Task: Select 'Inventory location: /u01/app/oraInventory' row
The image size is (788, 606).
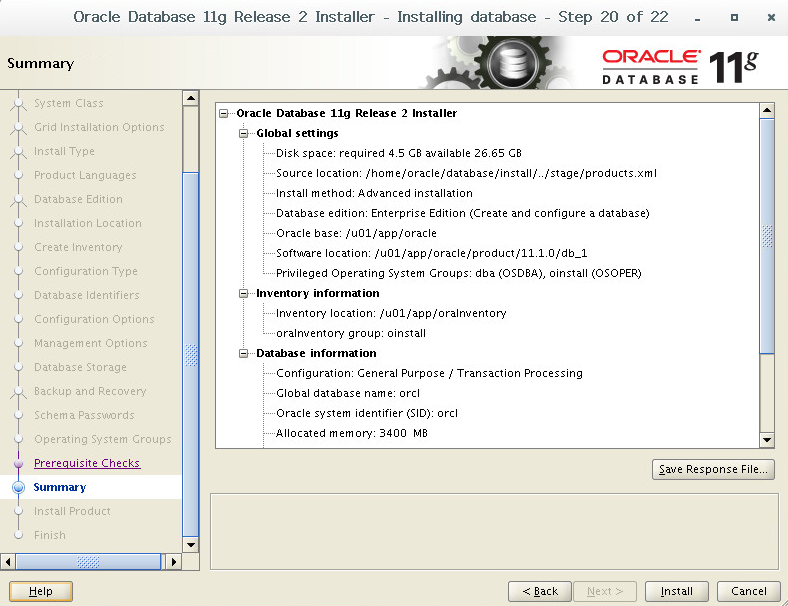Action: coord(391,314)
